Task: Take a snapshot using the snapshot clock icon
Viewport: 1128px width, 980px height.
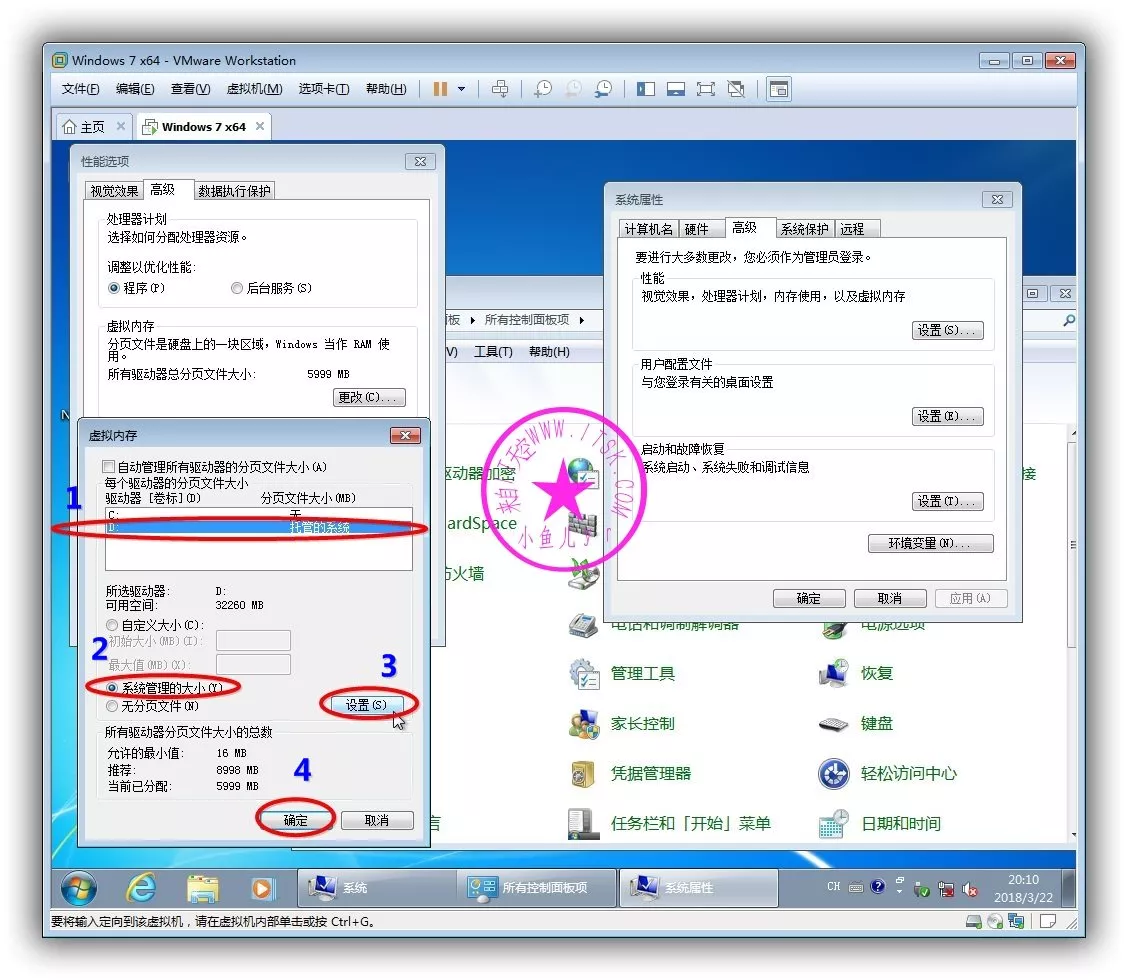Action: pyautogui.click(x=542, y=89)
